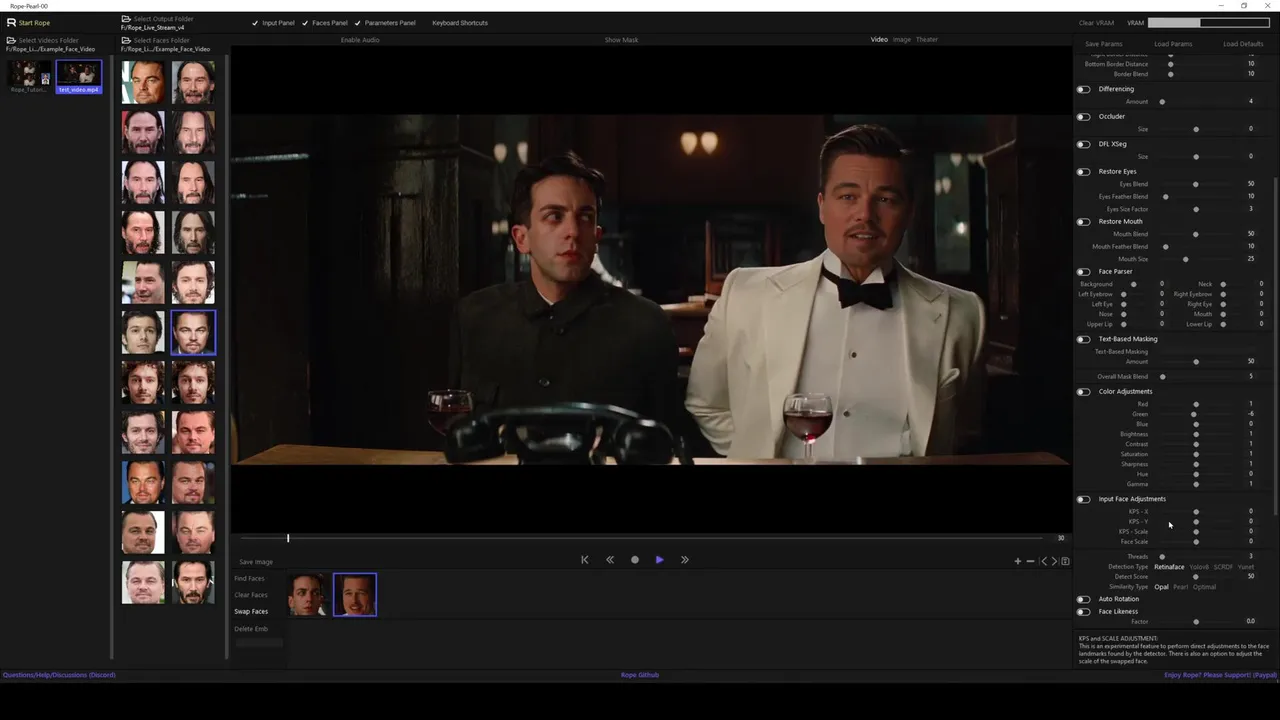Open the Select Videos Folder icon
This screenshot has height=720, width=1280.
(11, 41)
